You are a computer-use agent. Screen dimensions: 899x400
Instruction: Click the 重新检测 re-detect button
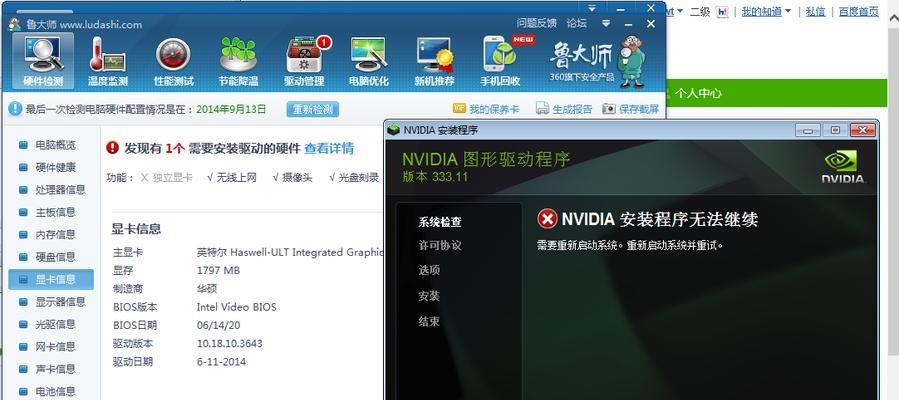coord(312,109)
